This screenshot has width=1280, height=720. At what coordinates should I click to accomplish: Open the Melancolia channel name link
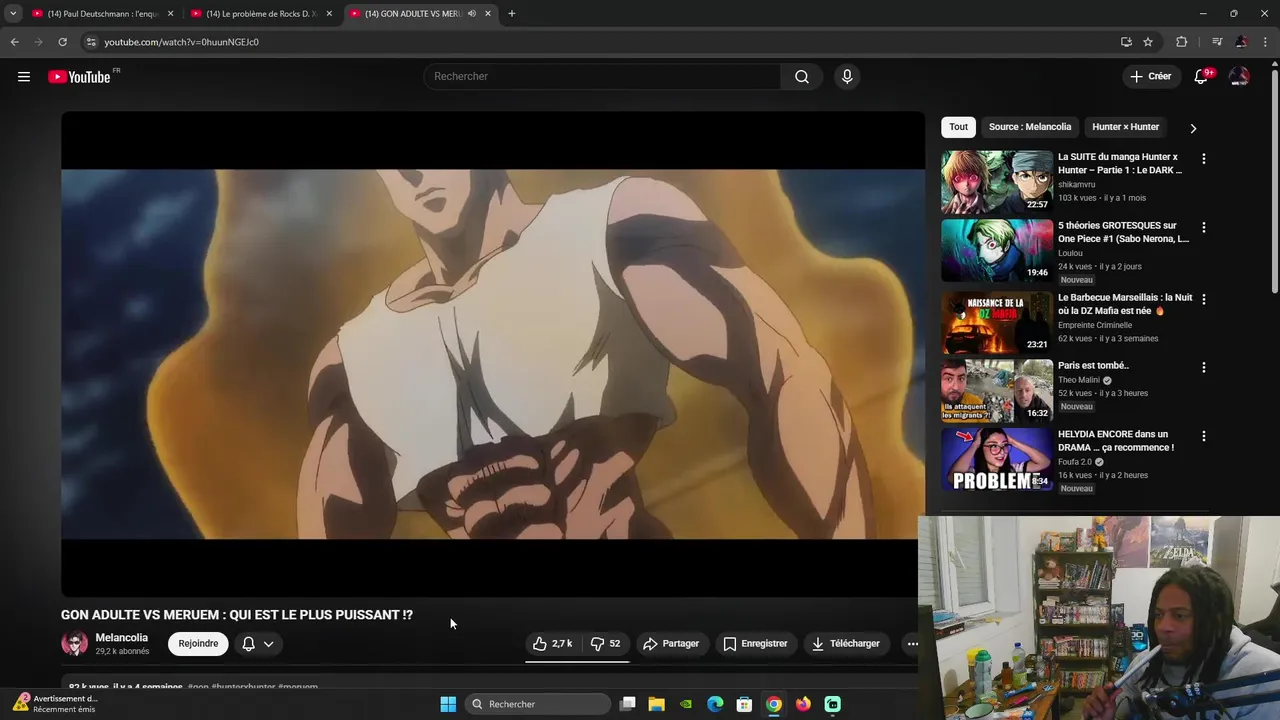(122, 638)
